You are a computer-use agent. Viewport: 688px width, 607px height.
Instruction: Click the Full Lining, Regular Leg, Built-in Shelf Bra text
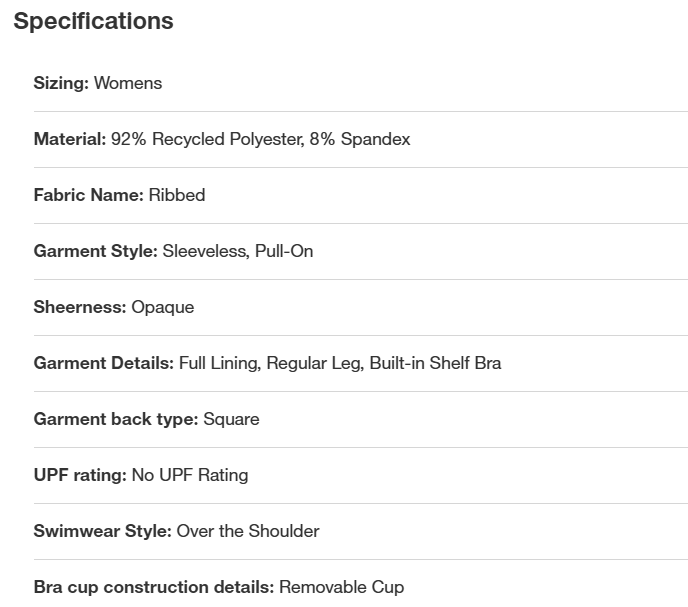pos(340,363)
